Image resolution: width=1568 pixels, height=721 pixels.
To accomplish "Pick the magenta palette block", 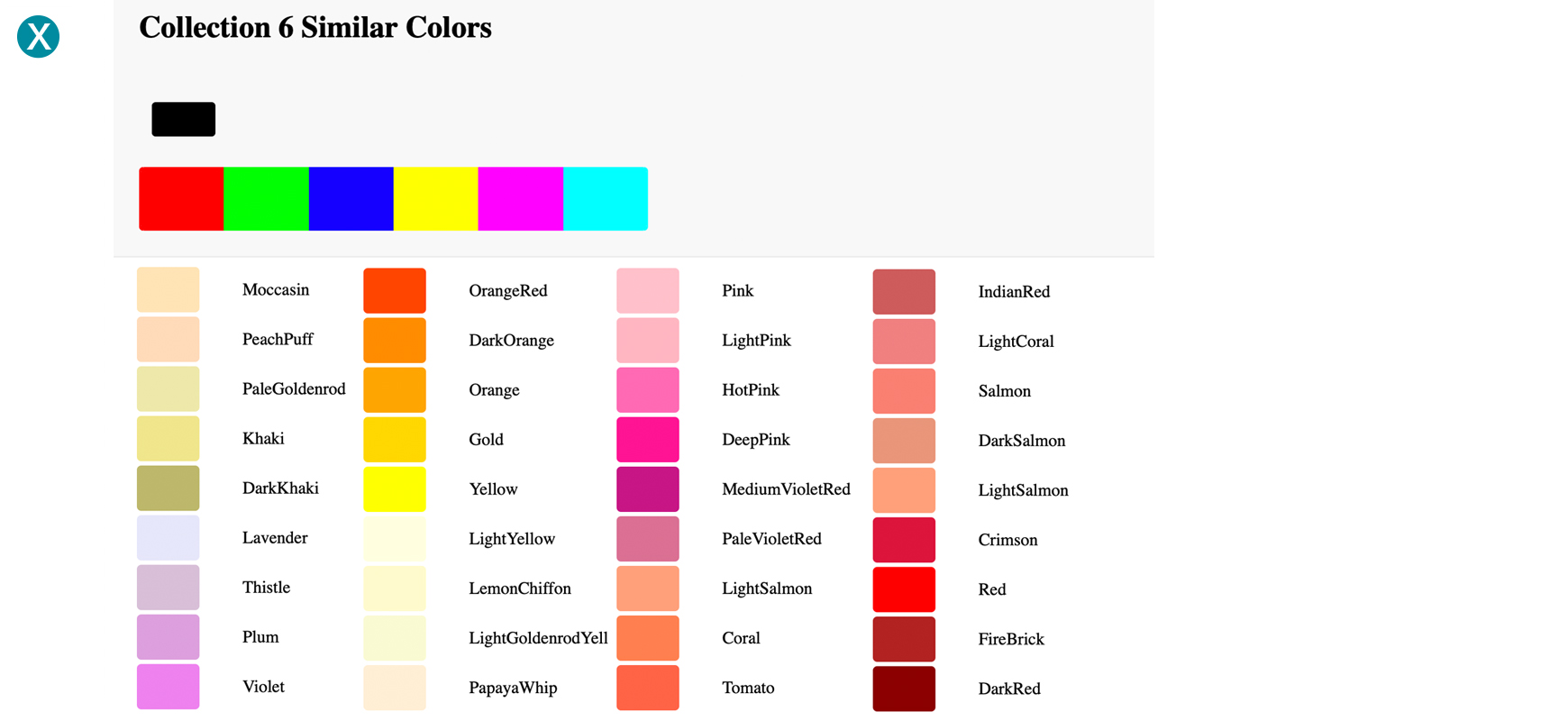I will (x=521, y=198).
